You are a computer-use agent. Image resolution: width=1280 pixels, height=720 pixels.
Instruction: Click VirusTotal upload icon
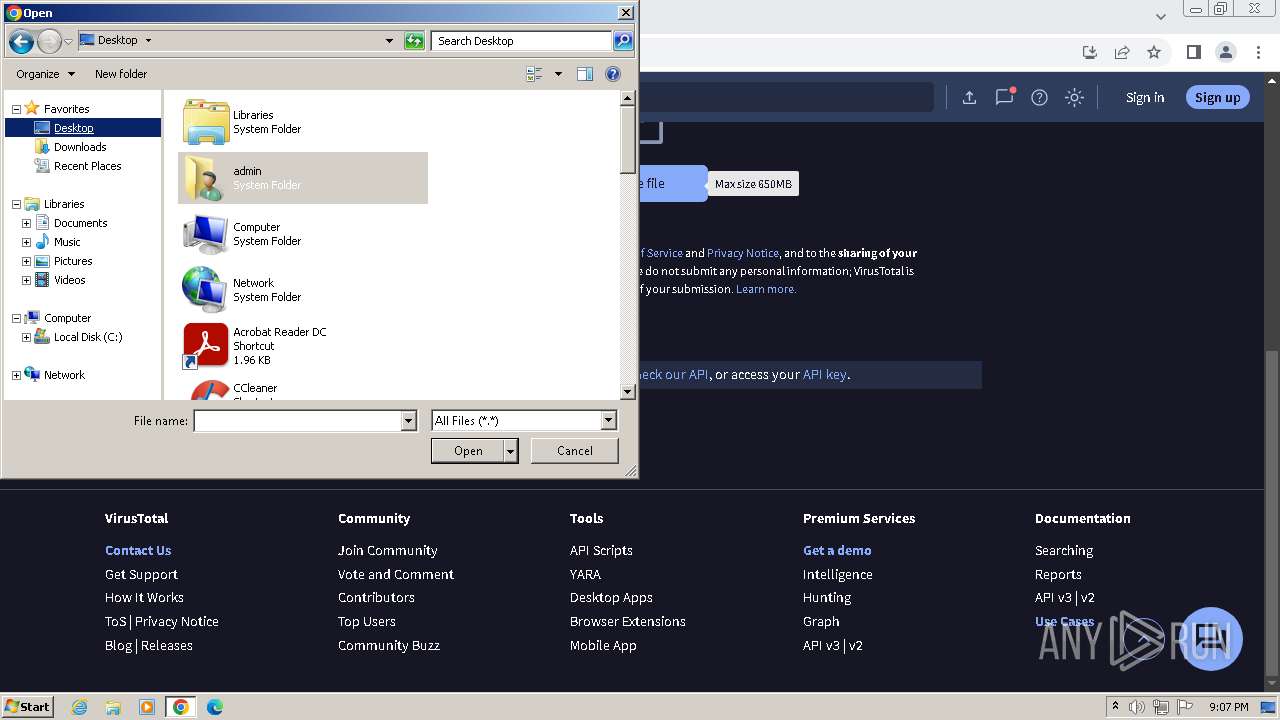click(x=969, y=97)
